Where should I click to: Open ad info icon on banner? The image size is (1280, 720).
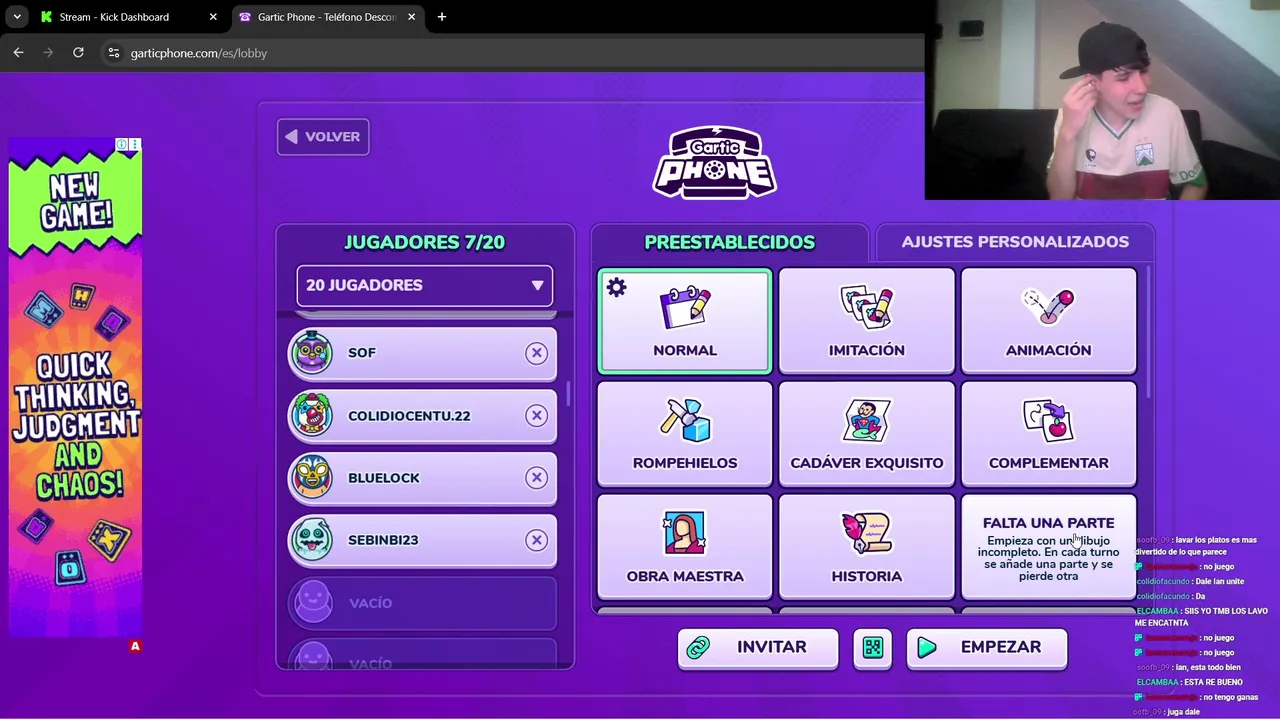tap(121, 145)
